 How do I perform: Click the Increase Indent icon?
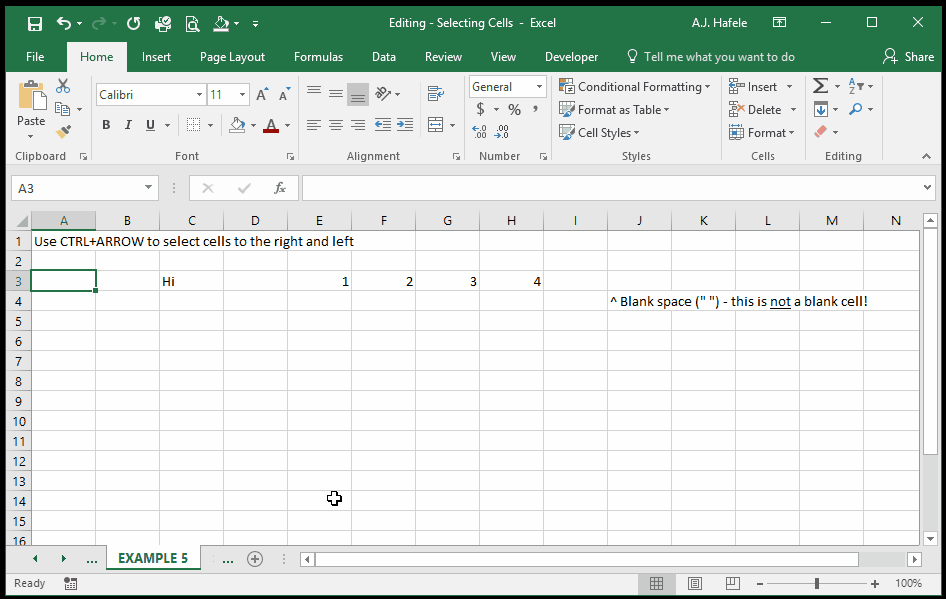coord(405,125)
